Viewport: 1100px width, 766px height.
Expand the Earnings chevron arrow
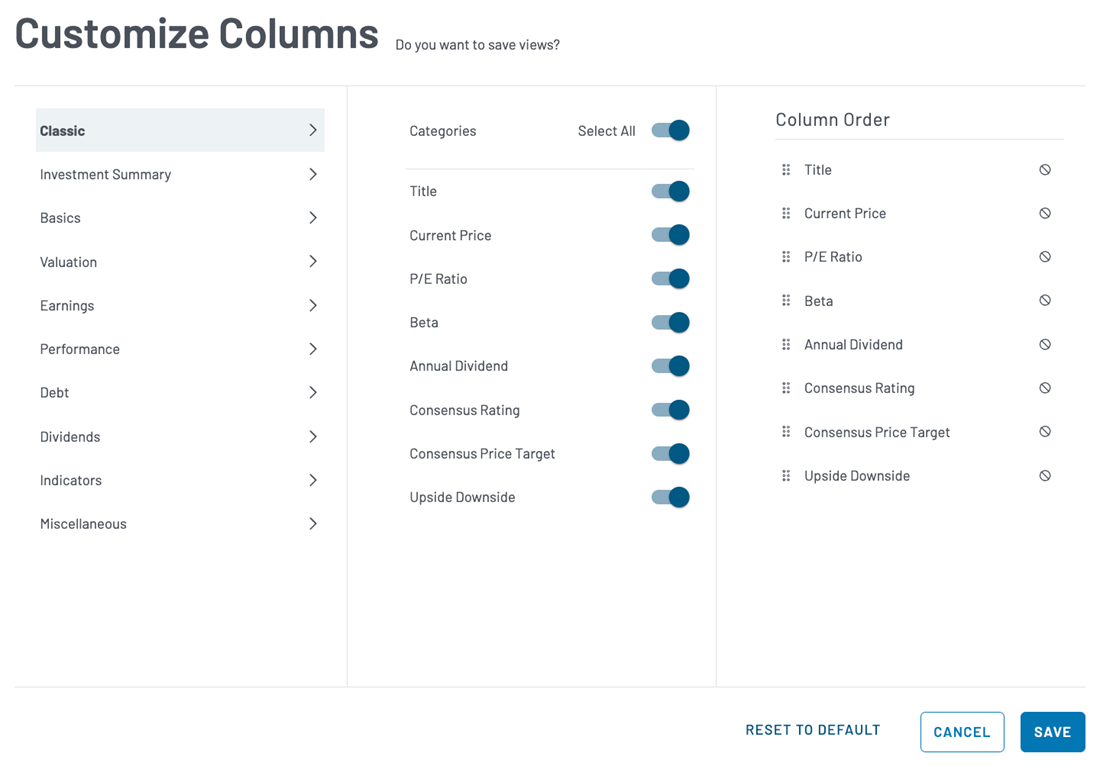[313, 305]
